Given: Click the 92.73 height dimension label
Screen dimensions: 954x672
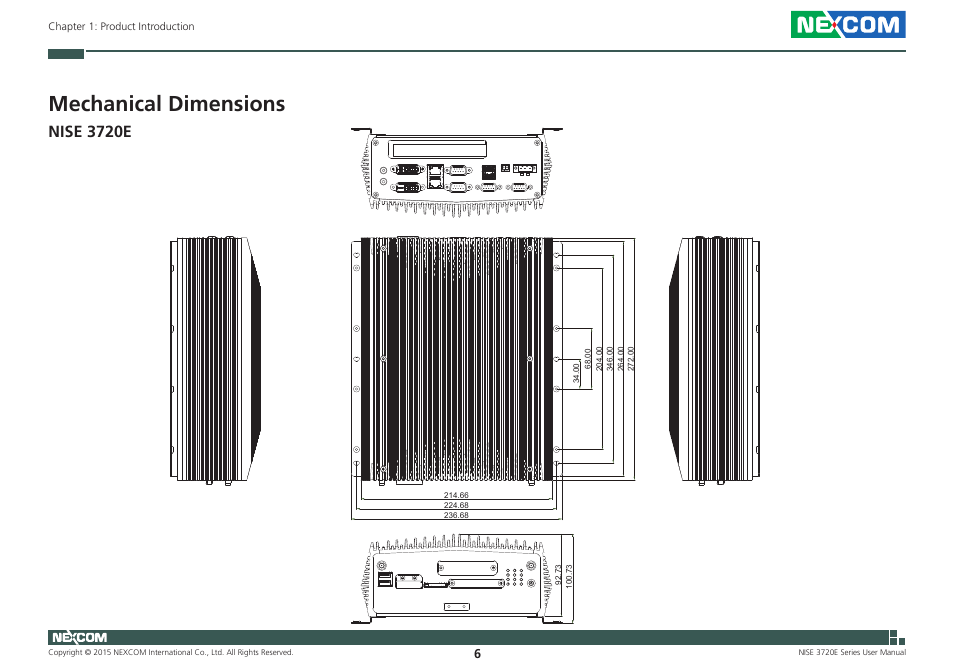Looking at the screenshot, I should click(x=559, y=575).
